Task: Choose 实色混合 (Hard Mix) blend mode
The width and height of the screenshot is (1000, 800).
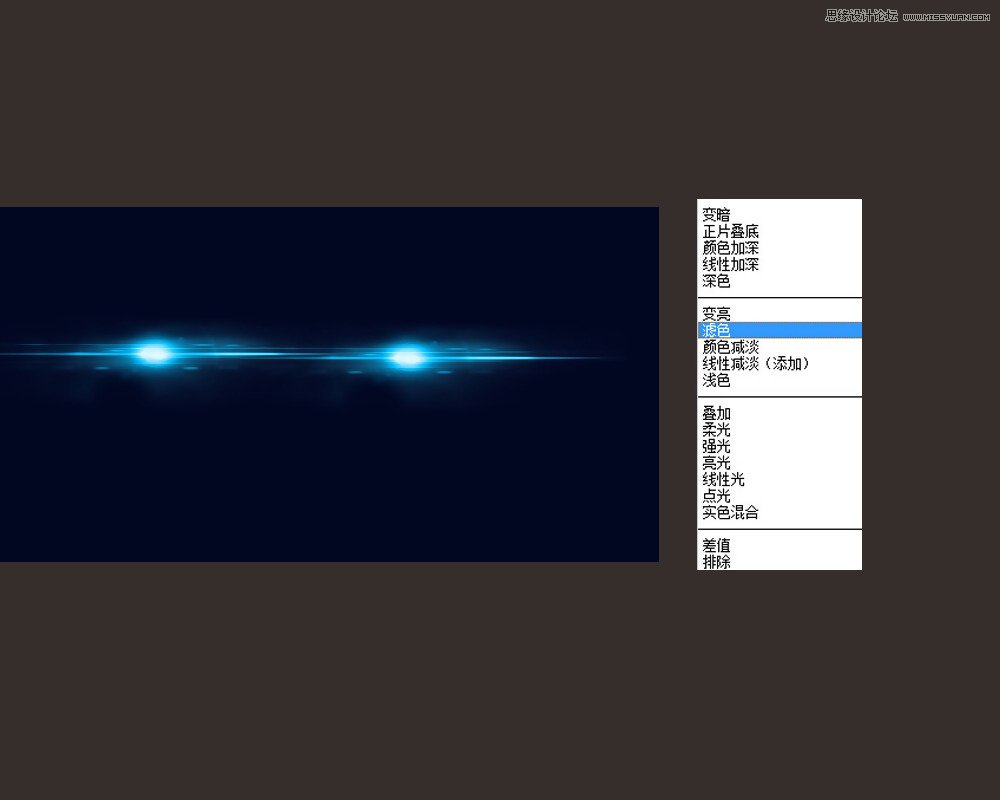Action: 730,513
